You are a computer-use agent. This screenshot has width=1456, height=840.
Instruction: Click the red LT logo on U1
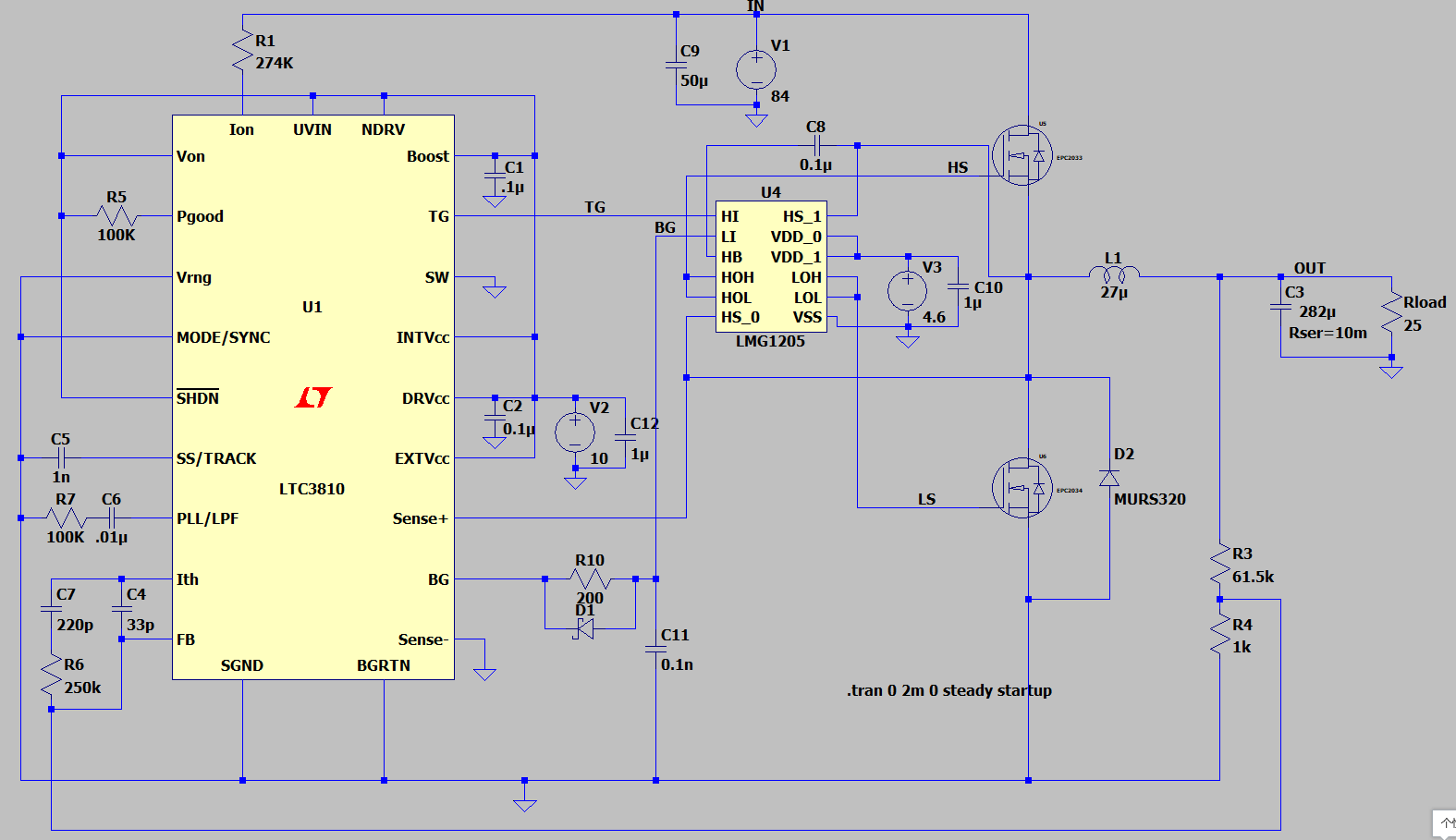point(313,397)
